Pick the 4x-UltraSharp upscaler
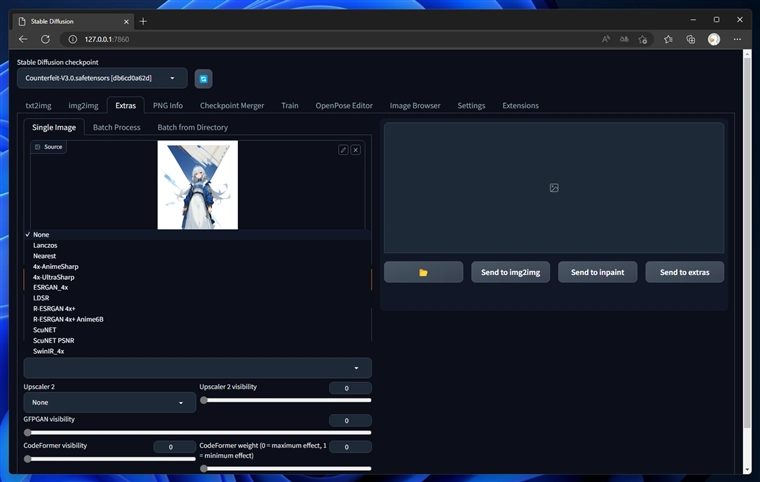 point(198,277)
